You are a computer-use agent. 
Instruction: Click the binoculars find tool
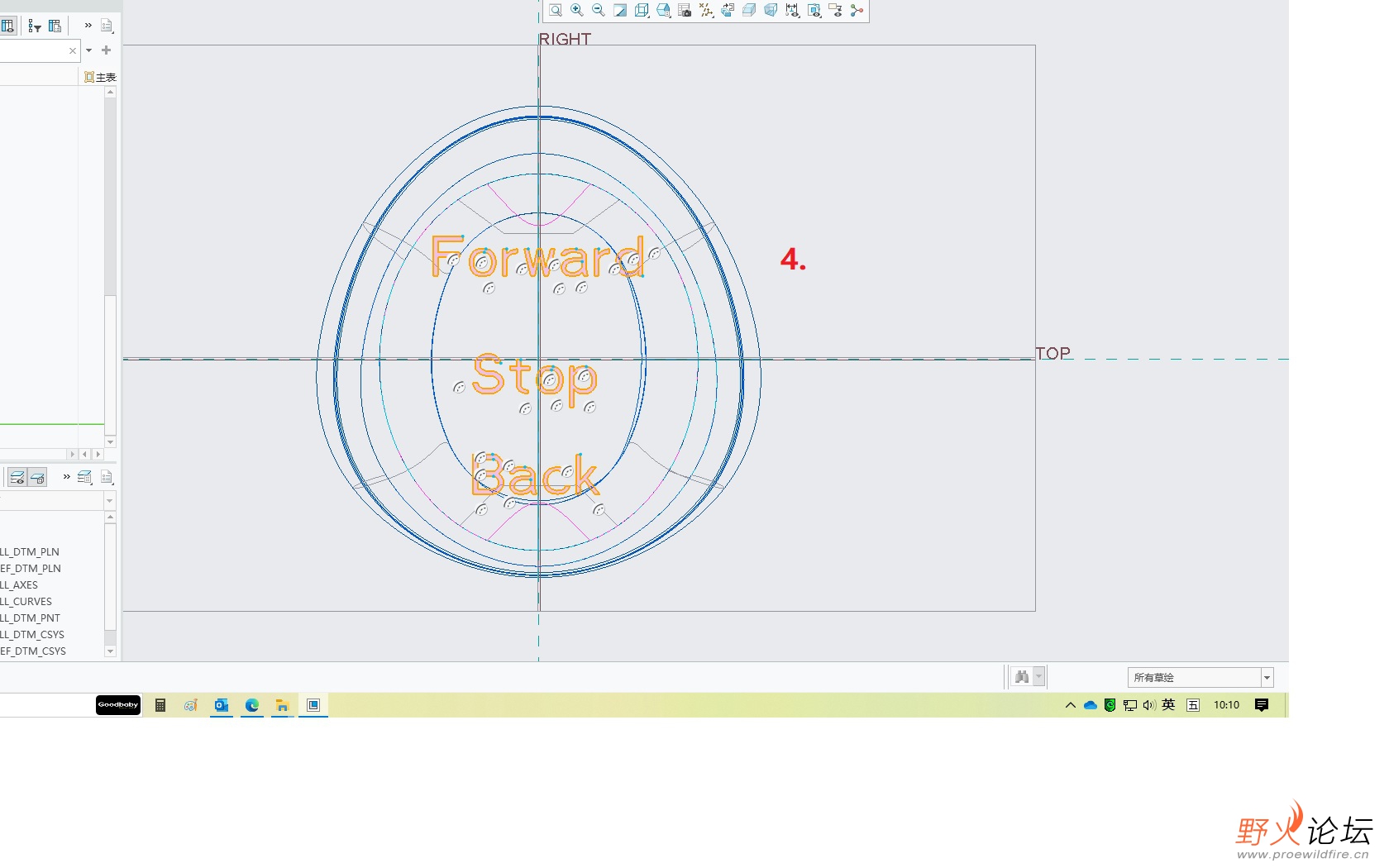[x=1022, y=677]
